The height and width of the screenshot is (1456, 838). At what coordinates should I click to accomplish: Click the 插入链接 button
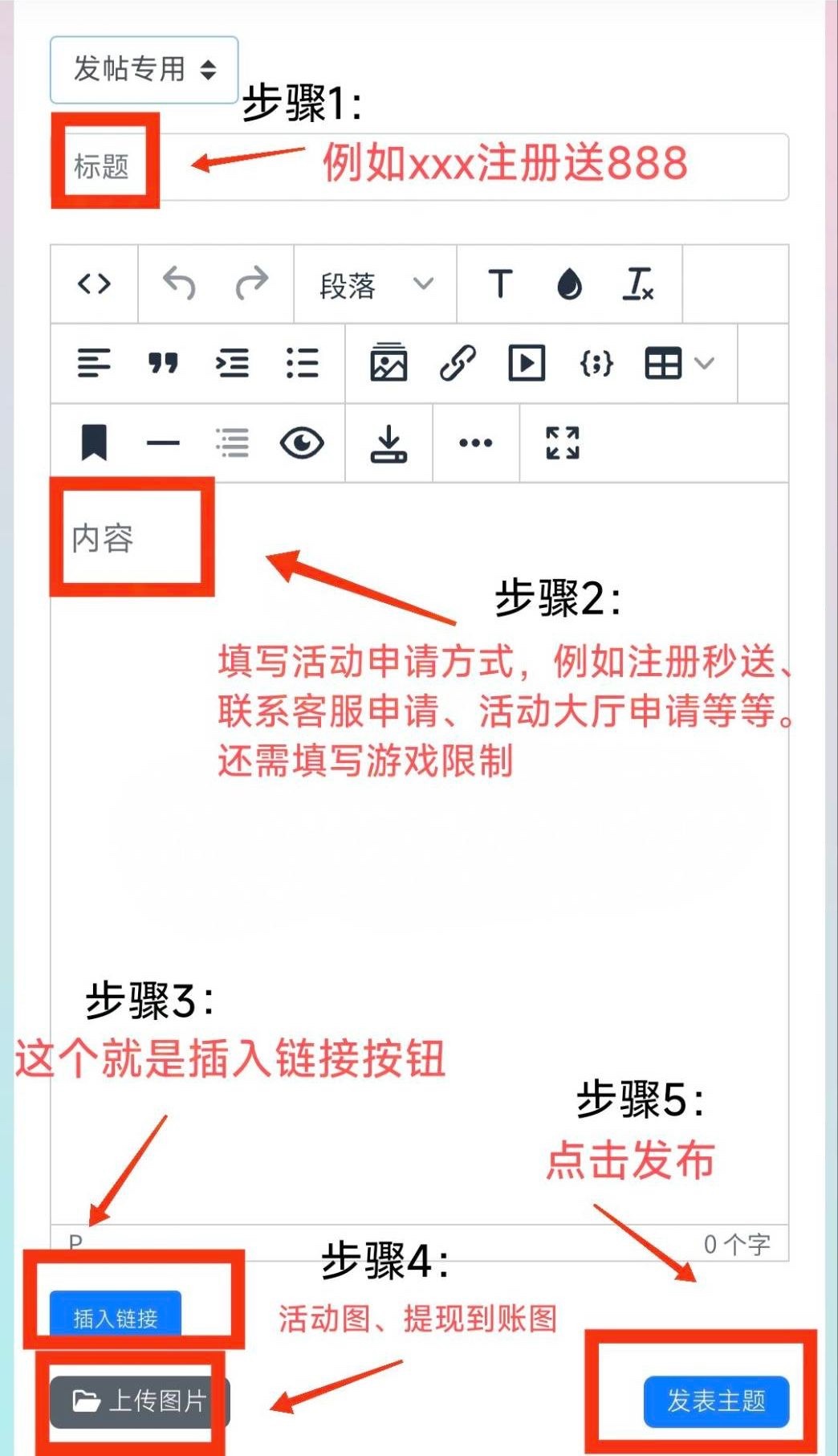116,1317
